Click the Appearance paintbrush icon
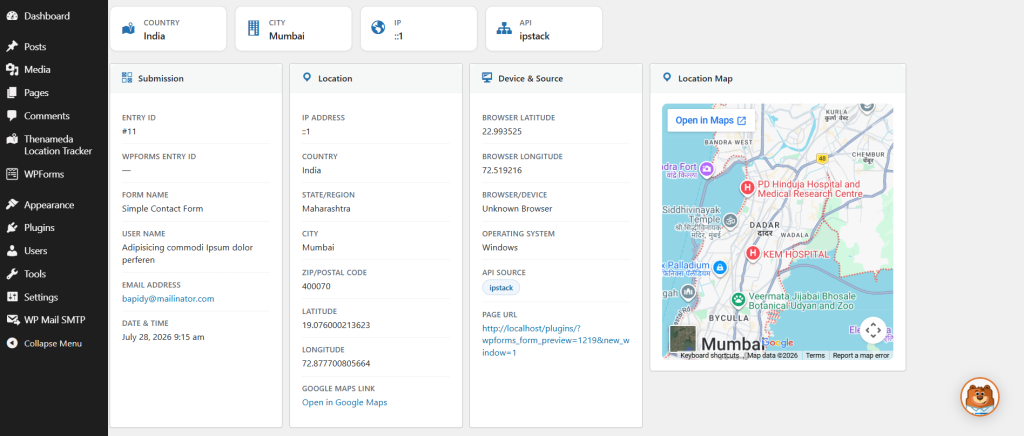The height and width of the screenshot is (436, 1024). 12,204
